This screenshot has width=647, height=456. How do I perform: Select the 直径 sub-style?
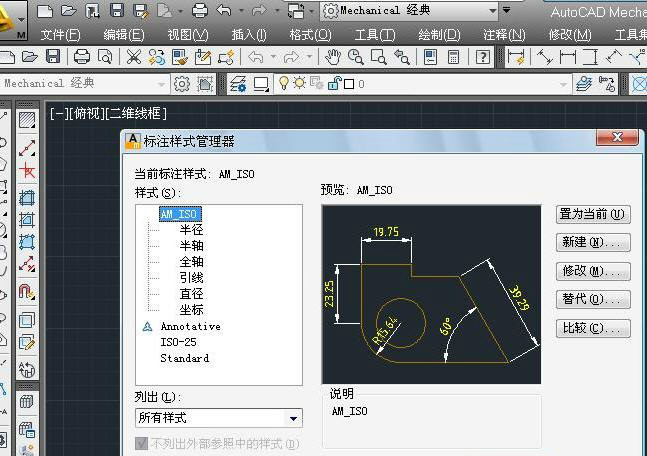pyautogui.click(x=191, y=294)
